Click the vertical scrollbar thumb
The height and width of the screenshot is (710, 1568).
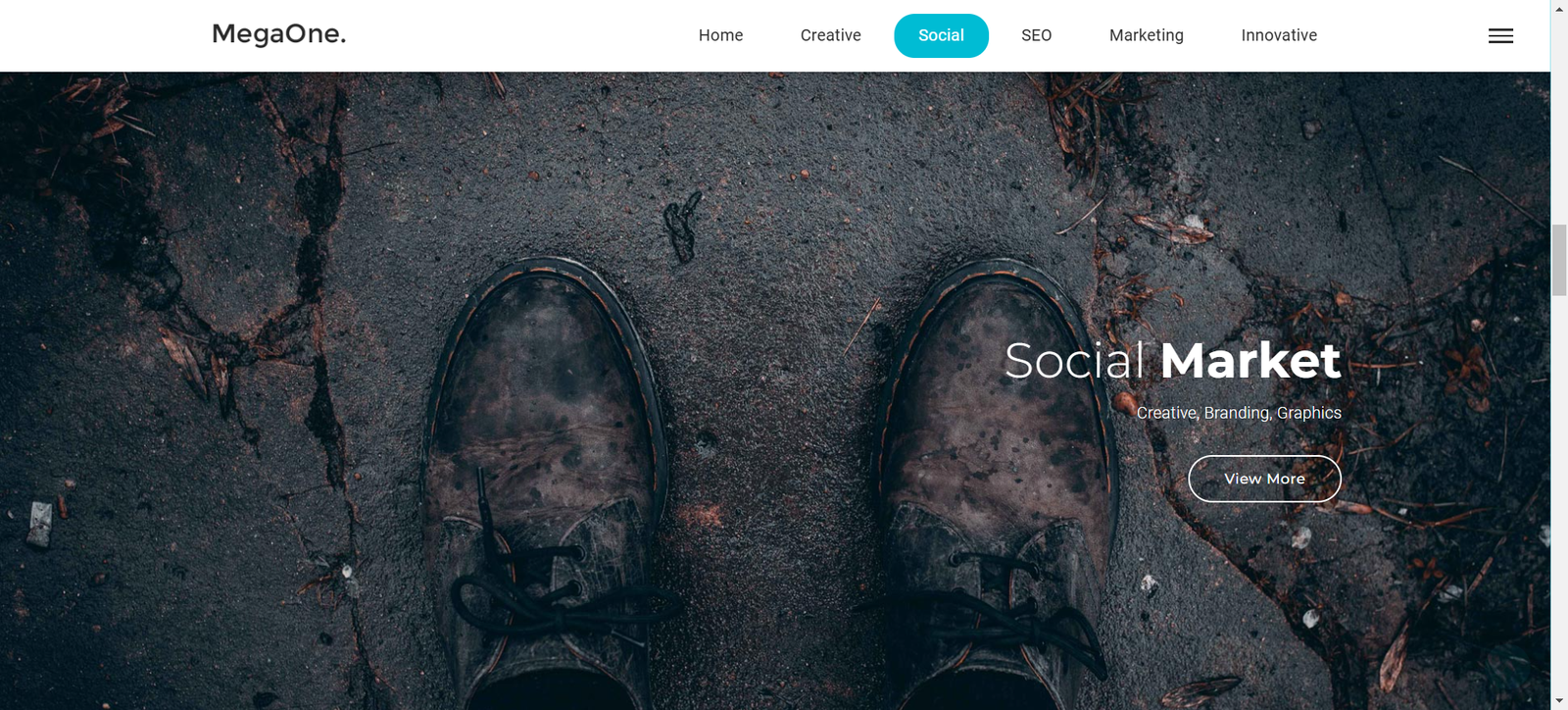[x=1559, y=260]
